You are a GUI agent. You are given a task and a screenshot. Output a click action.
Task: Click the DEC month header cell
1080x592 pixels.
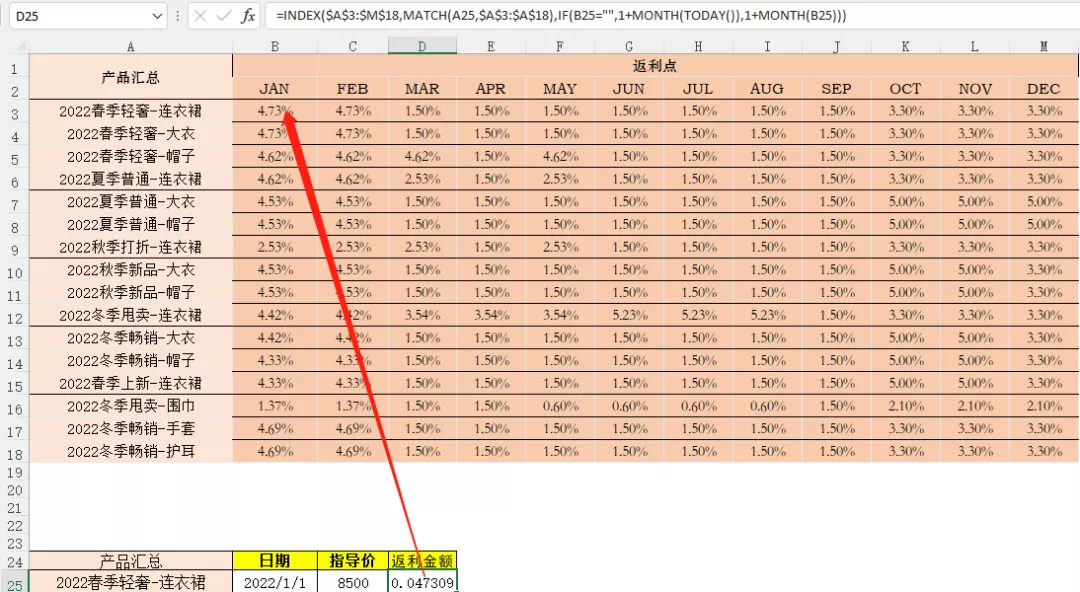click(1043, 89)
